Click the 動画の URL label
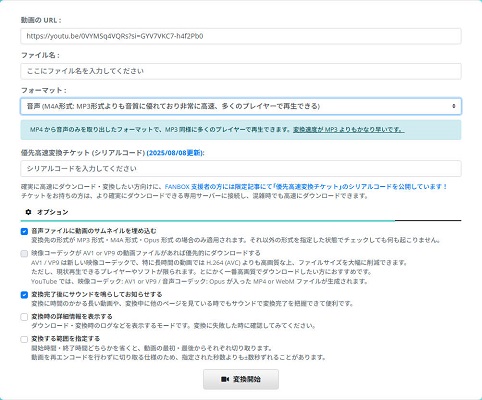The width and height of the screenshot is (482, 400). (x=41, y=20)
